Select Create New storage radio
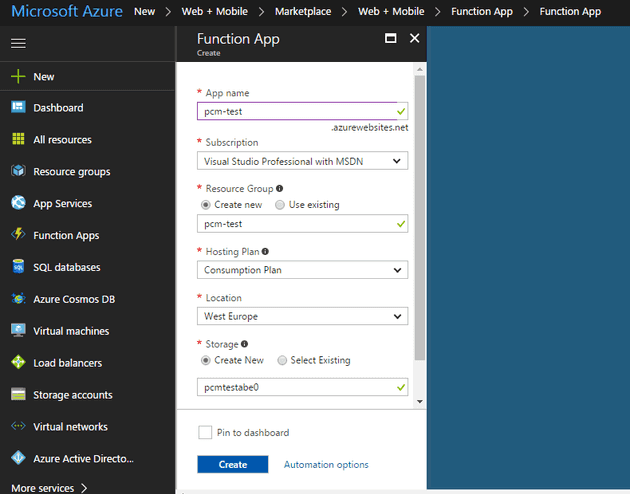 206,360
